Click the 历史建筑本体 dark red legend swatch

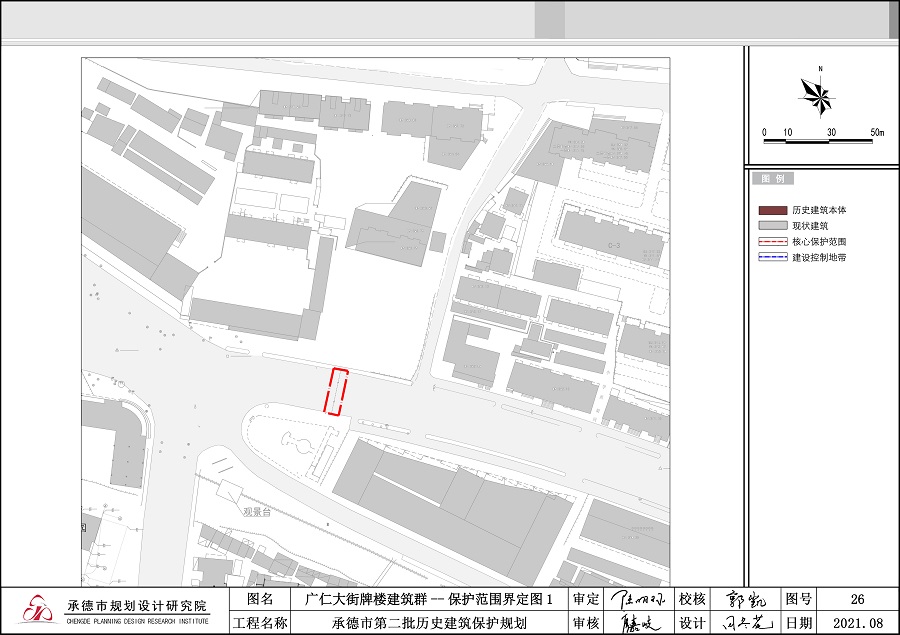point(773,211)
